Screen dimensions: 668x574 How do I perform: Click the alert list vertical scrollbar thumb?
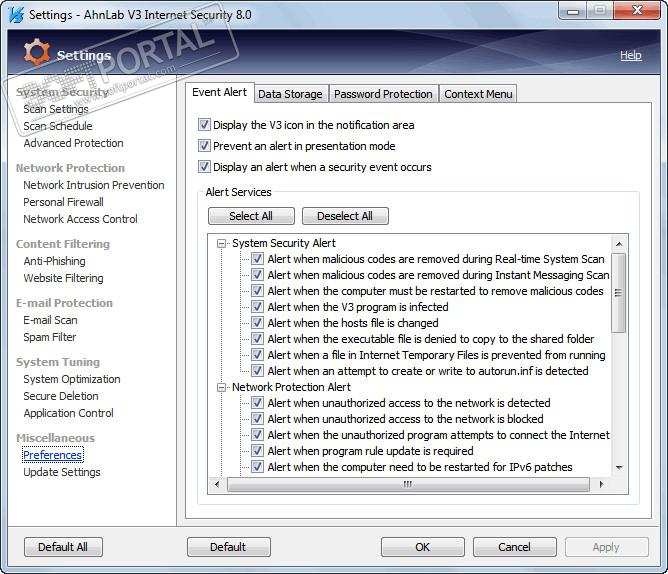(619, 292)
